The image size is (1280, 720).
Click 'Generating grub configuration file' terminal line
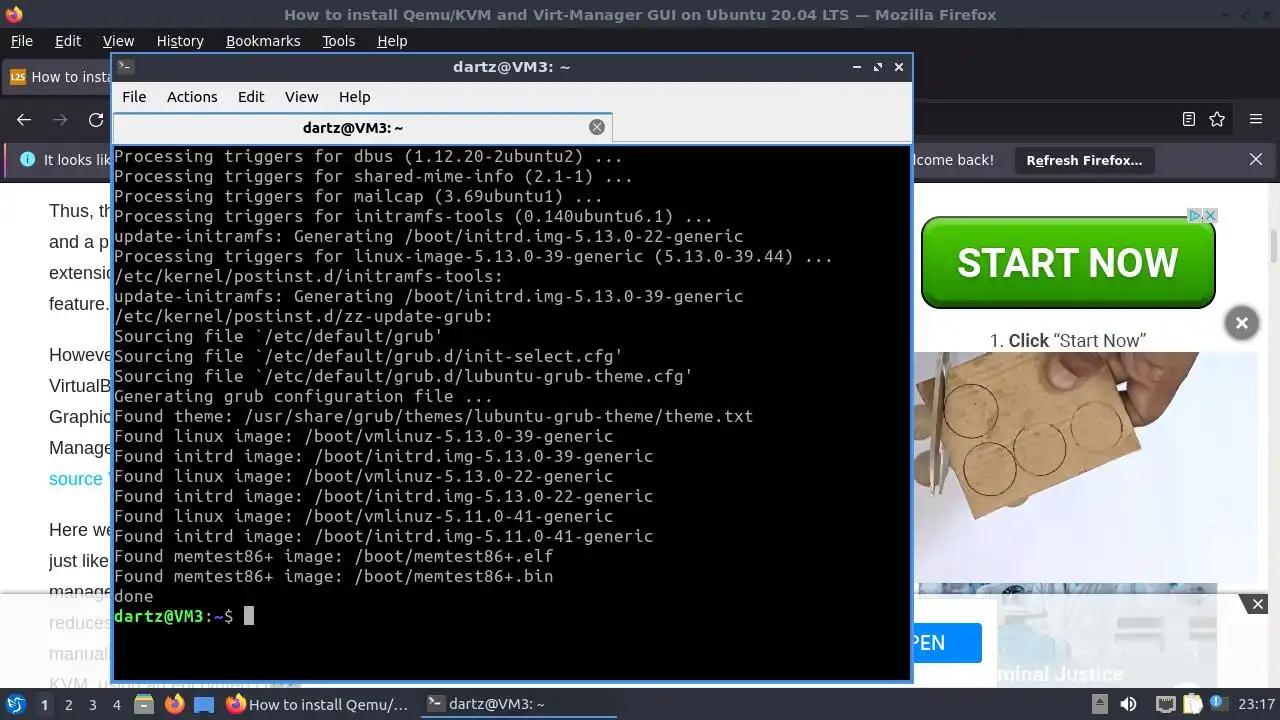pyautogui.click(x=303, y=396)
